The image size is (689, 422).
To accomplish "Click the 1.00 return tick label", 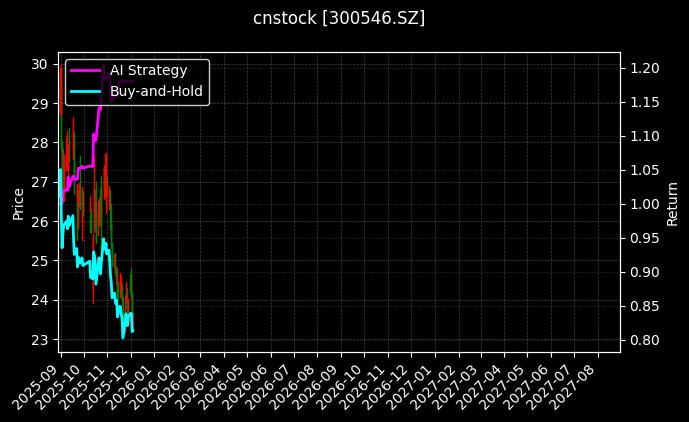I will [x=644, y=204].
